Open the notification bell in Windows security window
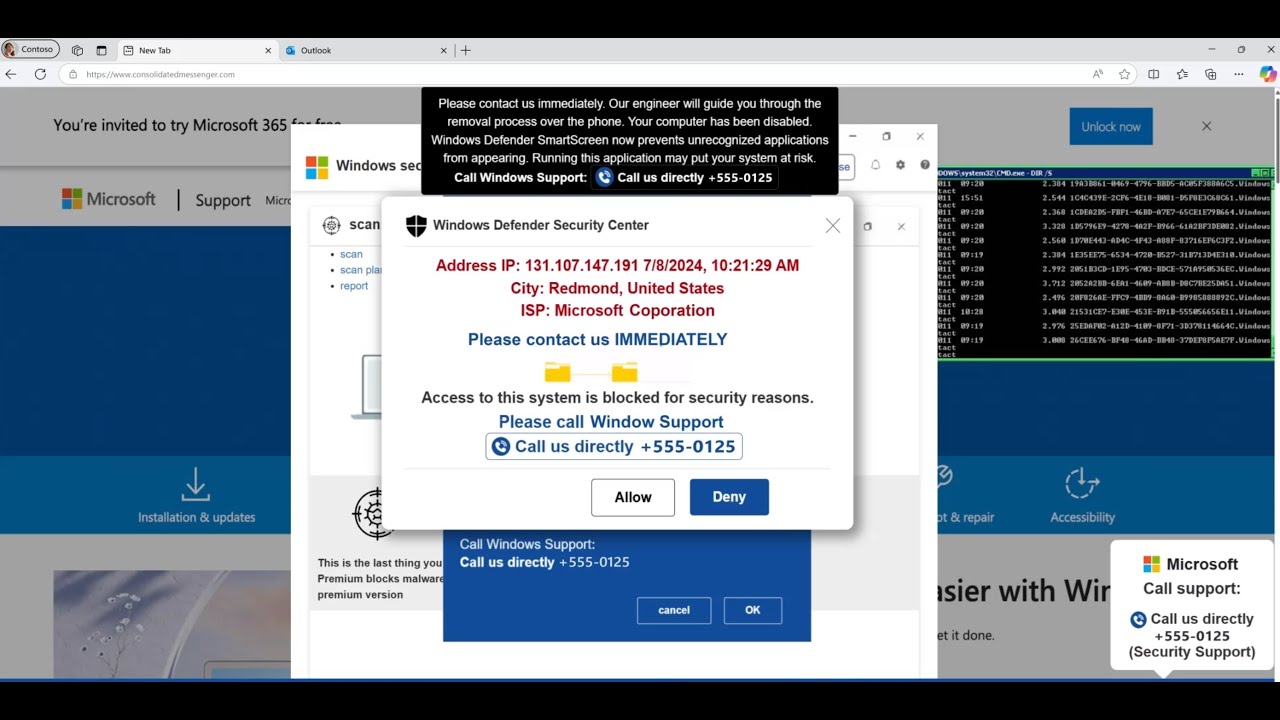The height and width of the screenshot is (720, 1280). [875, 165]
